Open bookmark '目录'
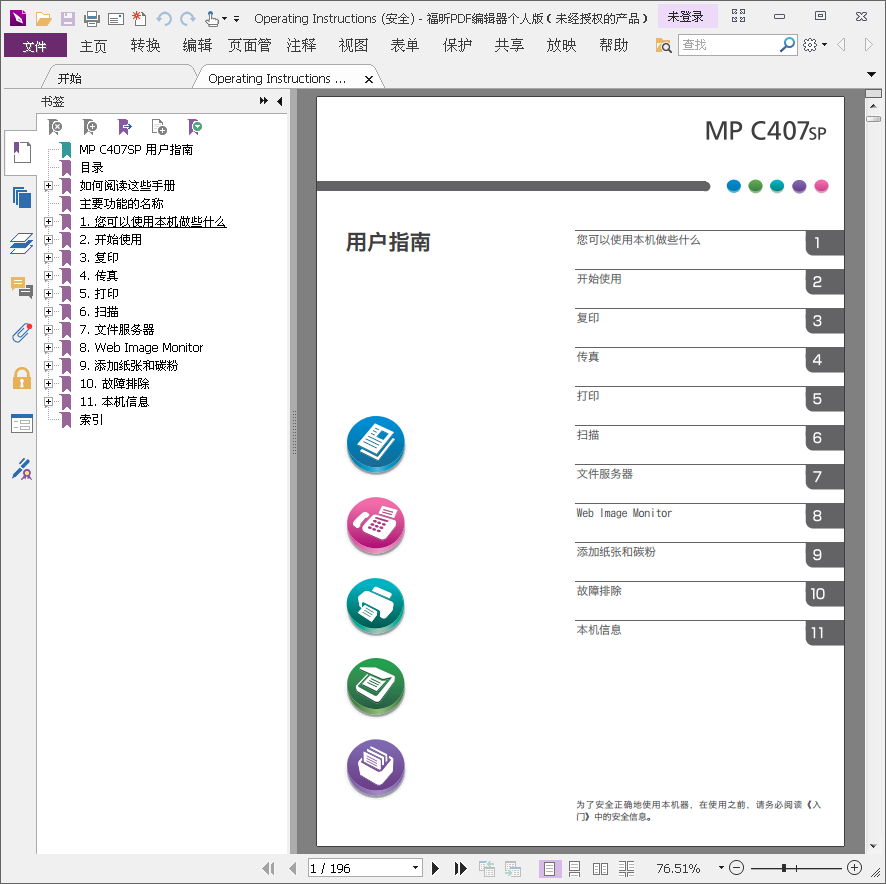This screenshot has height=884, width=886. [92, 167]
